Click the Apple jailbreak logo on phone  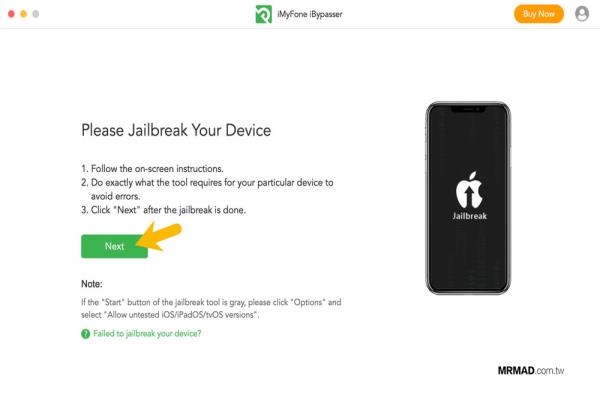click(469, 190)
